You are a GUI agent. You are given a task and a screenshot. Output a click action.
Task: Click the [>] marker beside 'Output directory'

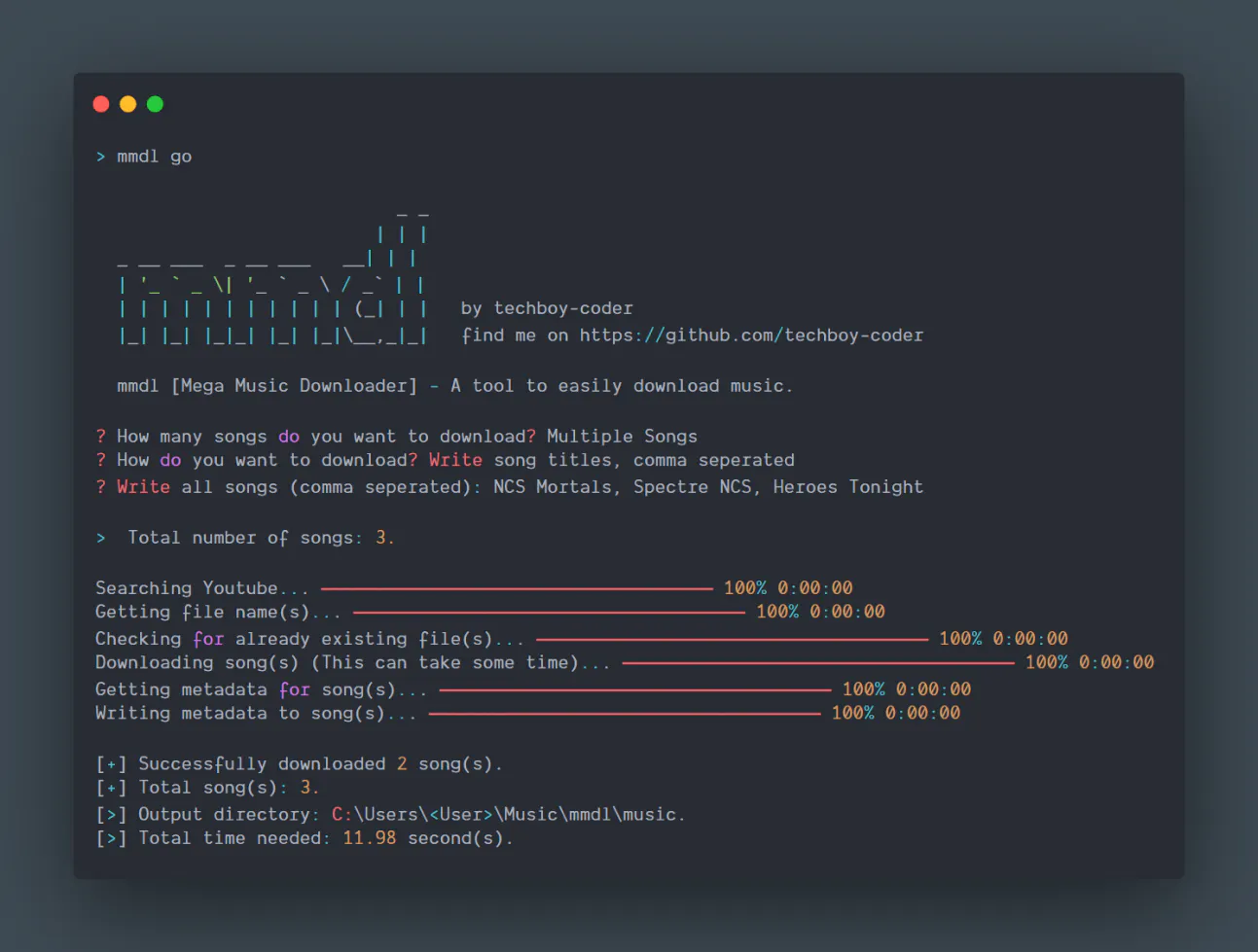pyautogui.click(x=111, y=815)
